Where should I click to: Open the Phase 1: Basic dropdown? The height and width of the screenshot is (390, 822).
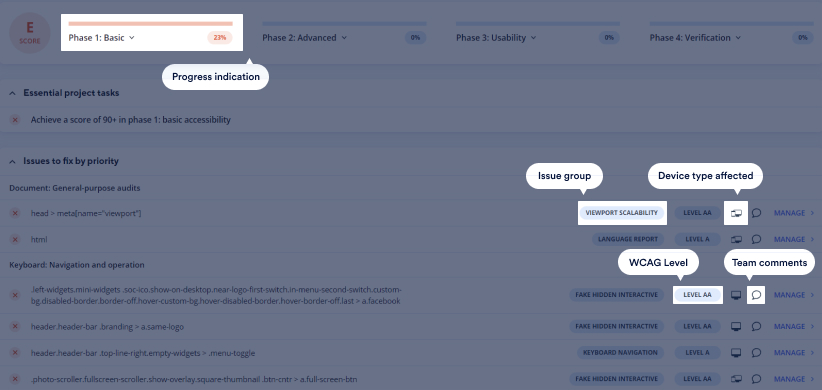102,38
